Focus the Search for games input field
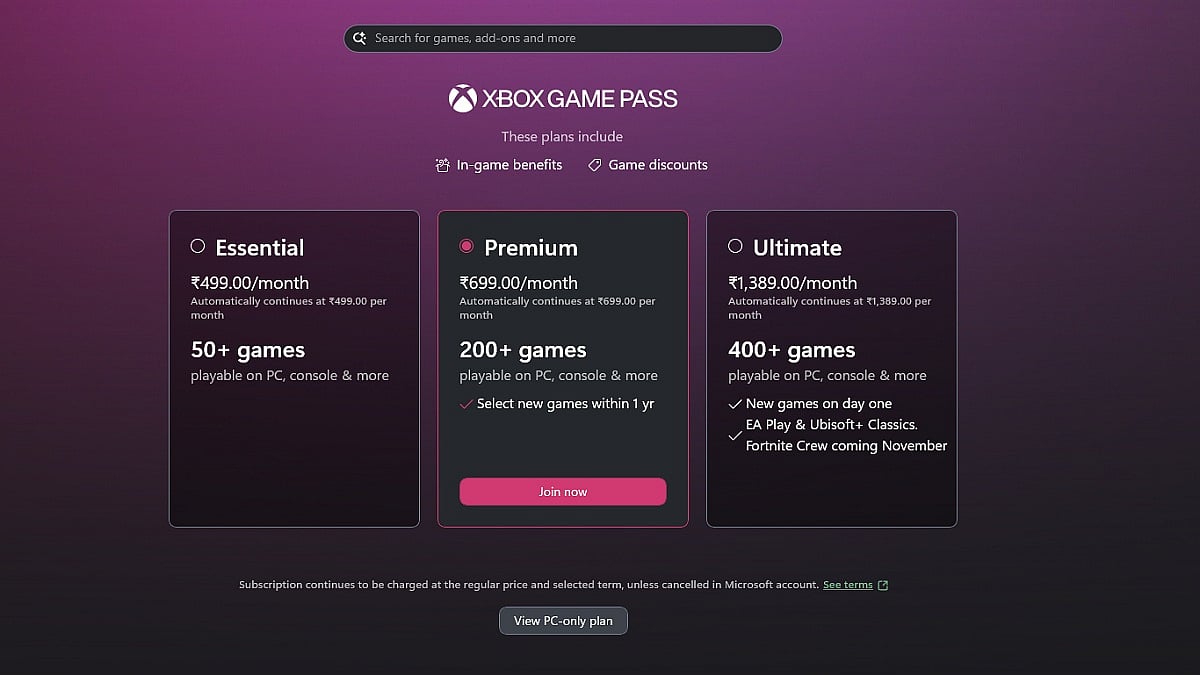Viewport: 1200px width, 675px height. [x=570, y=38]
